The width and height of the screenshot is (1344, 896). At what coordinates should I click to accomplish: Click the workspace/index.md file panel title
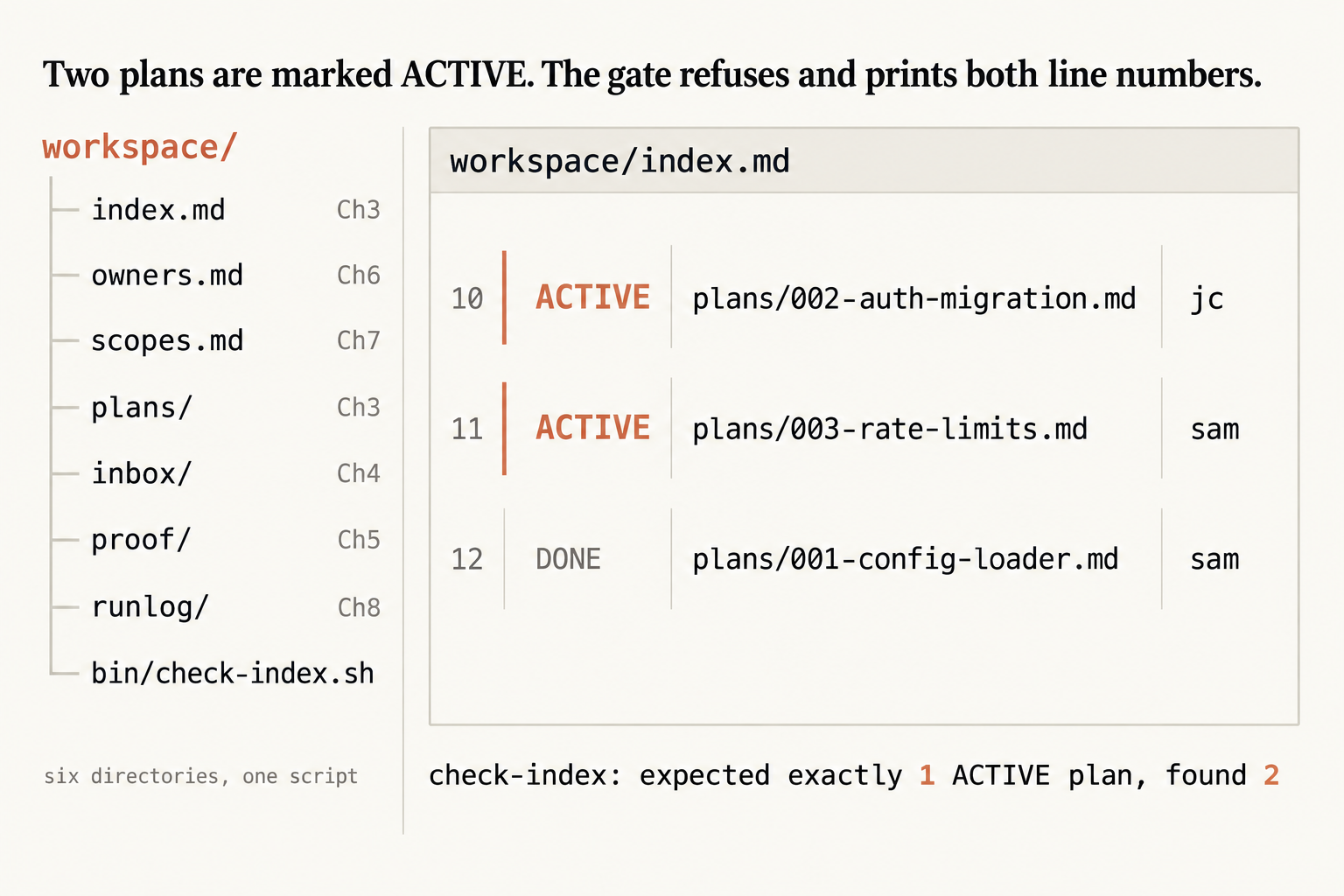(619, 162)
